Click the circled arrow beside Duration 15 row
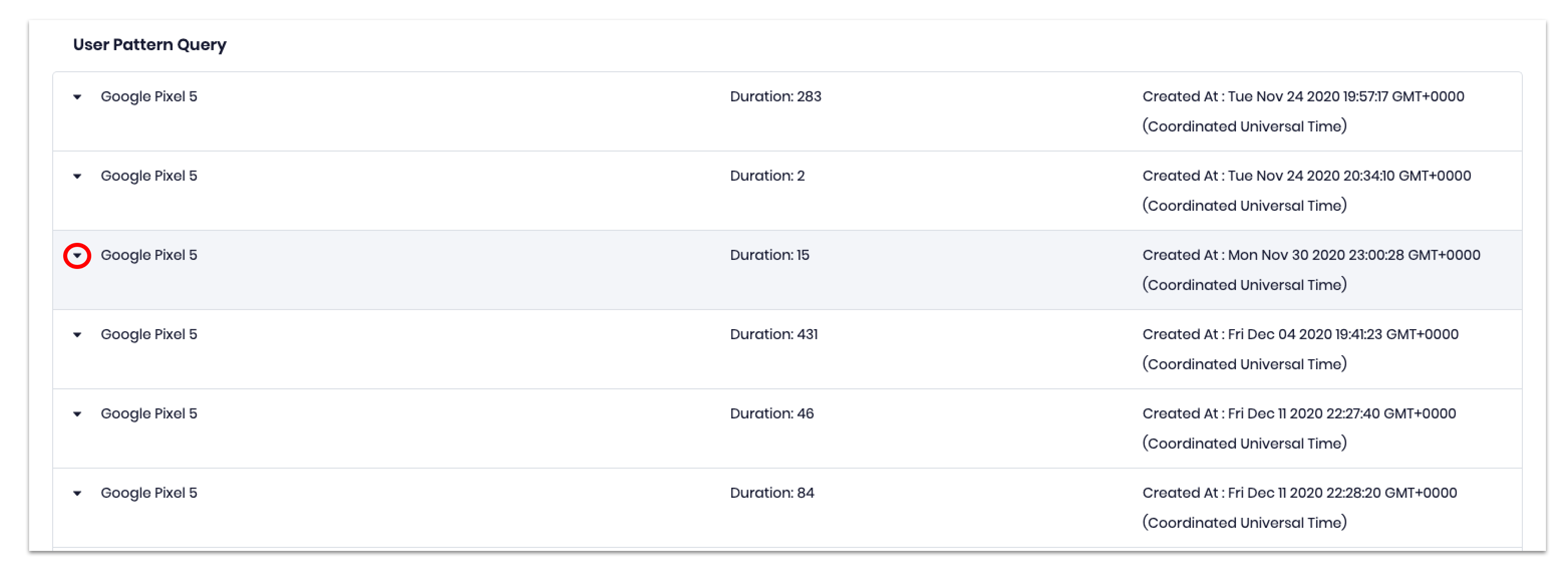Viewport: 1568px width, 579px height. click(77, 256)
